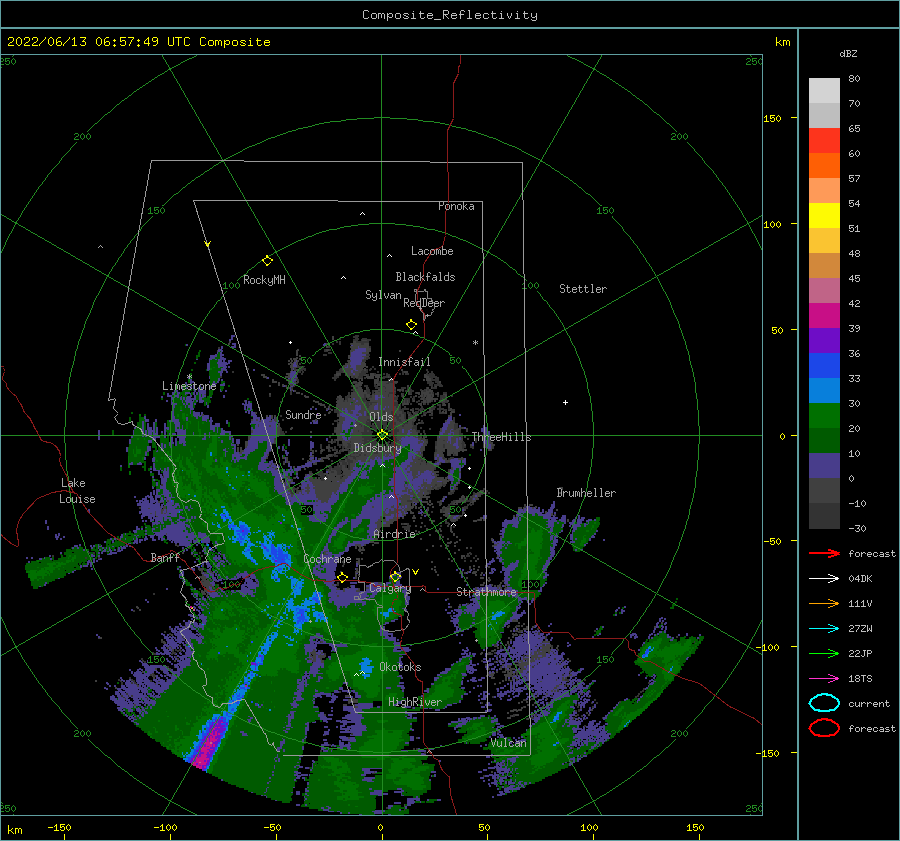The width and height of the screenshot is (900, 841).
Task: Click the Banff label
Action: [x=165, y=557]
